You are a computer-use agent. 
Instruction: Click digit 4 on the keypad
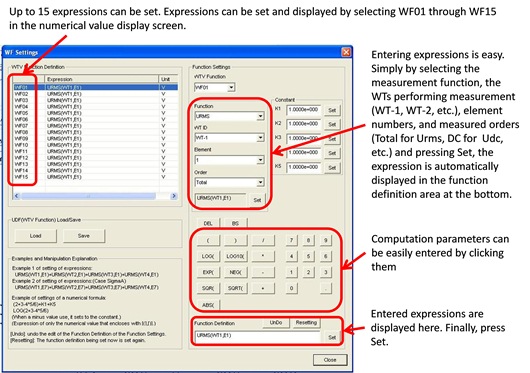291,256
